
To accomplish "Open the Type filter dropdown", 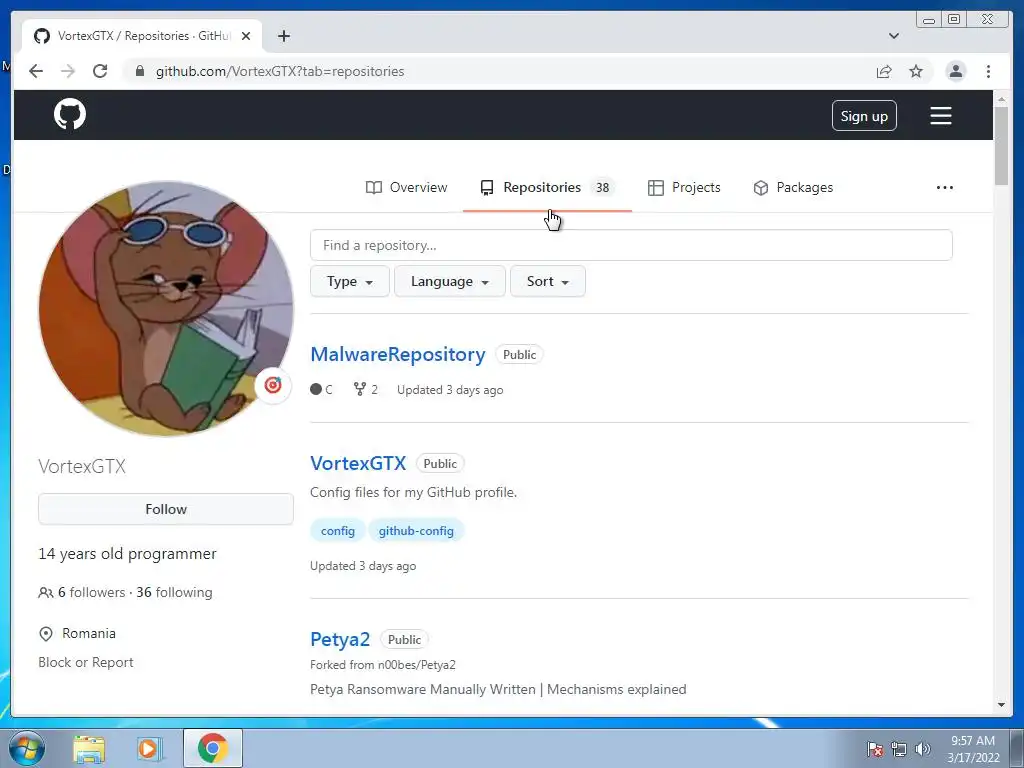I will pyautogui.click(x=349, y=281).
